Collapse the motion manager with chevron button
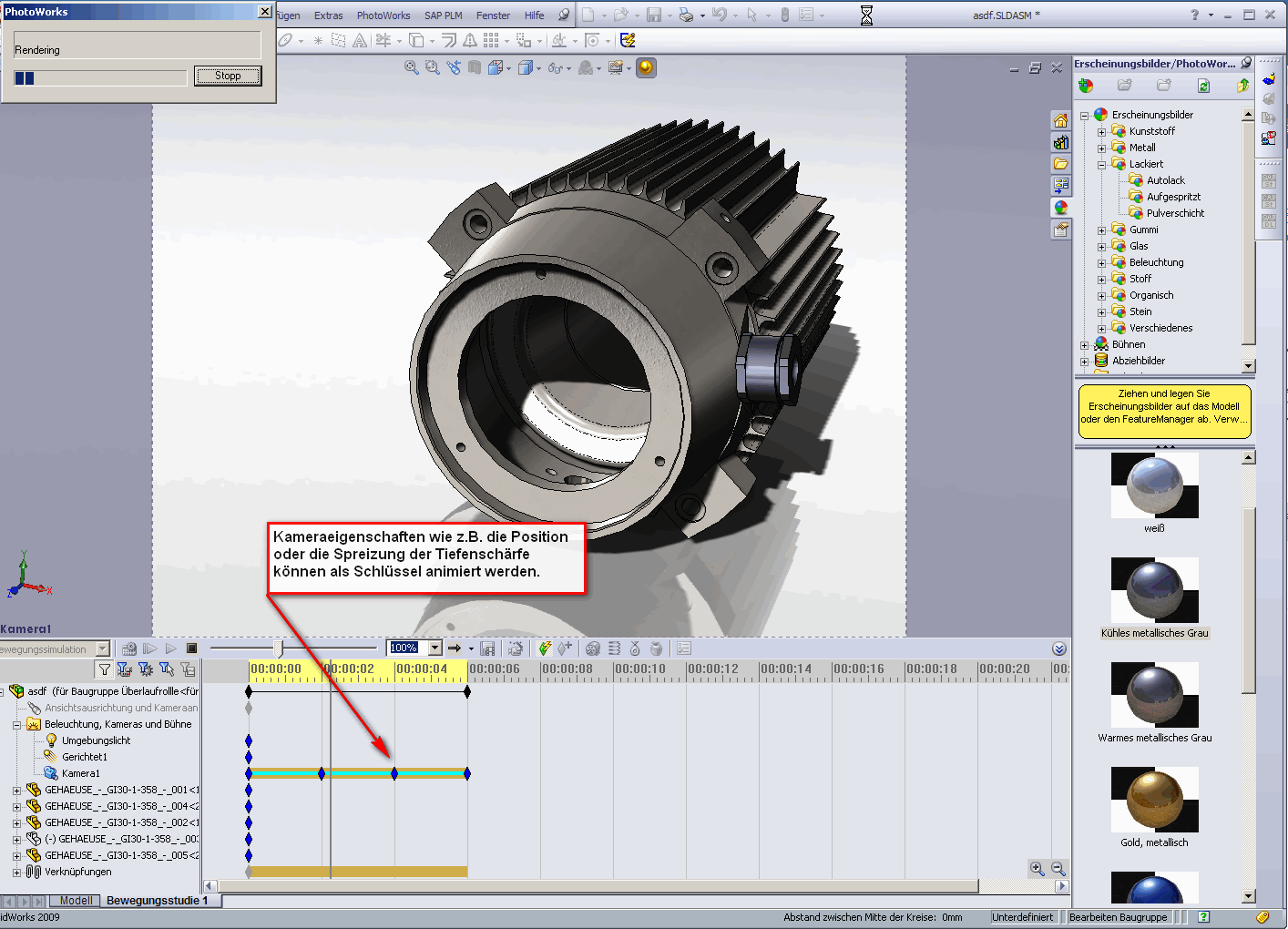 [x=1058, y=648]
